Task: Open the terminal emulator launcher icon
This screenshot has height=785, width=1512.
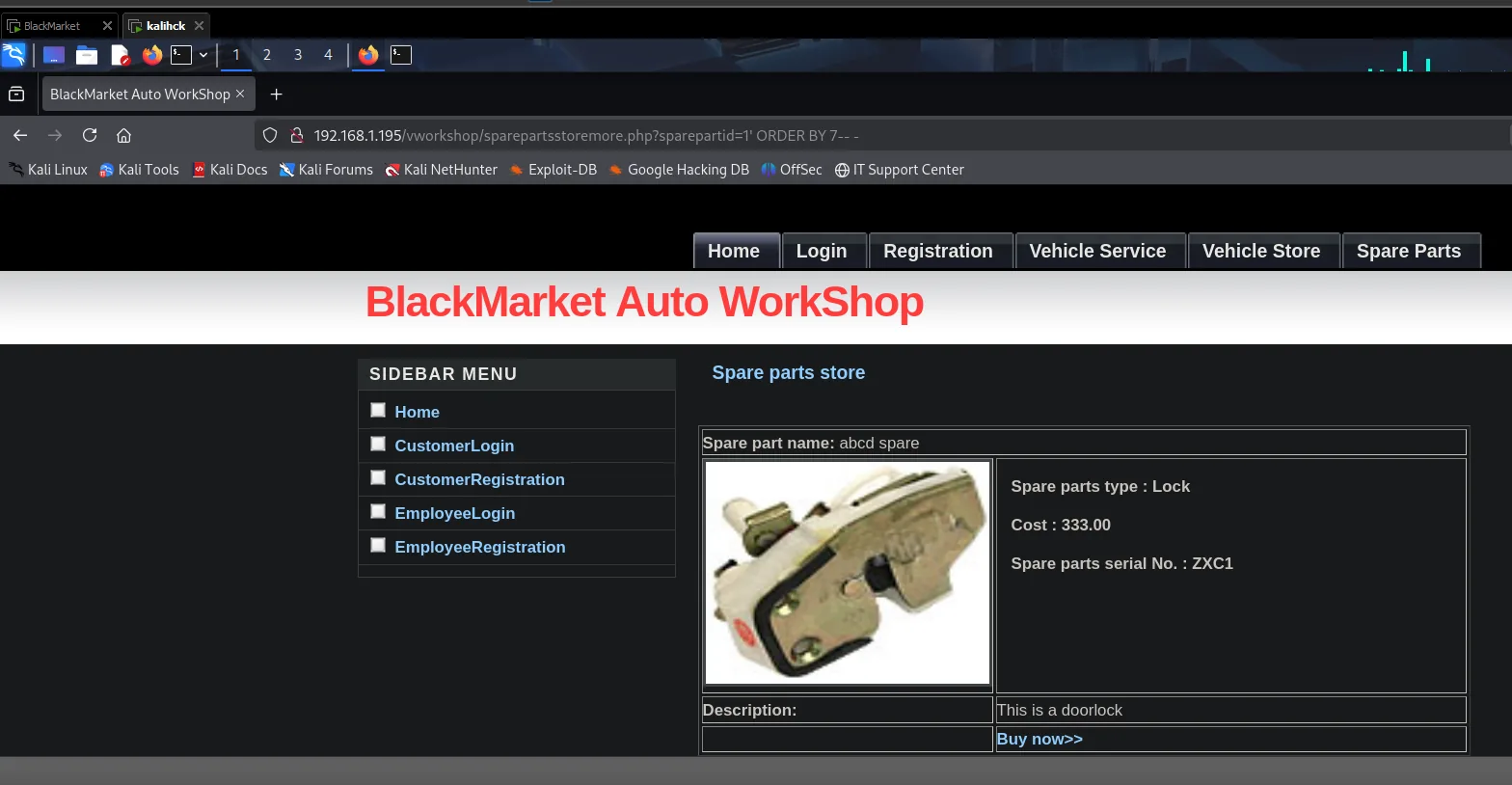Action: pos(181,55)
